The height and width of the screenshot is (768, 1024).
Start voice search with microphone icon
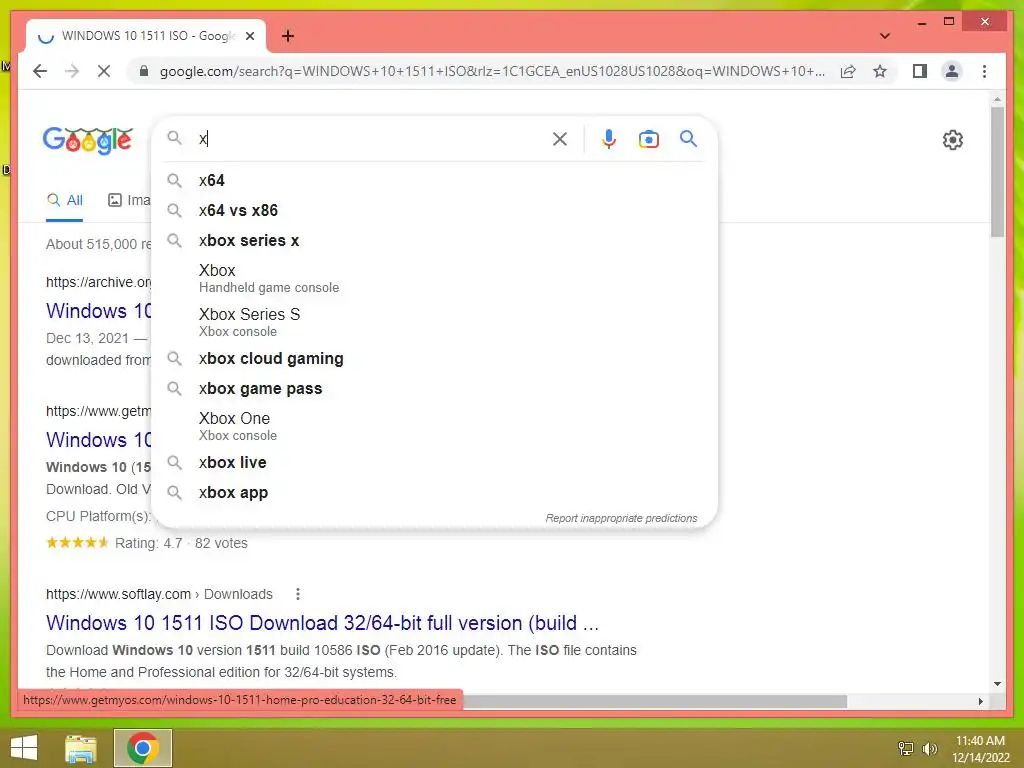click(x=609, y=138)
